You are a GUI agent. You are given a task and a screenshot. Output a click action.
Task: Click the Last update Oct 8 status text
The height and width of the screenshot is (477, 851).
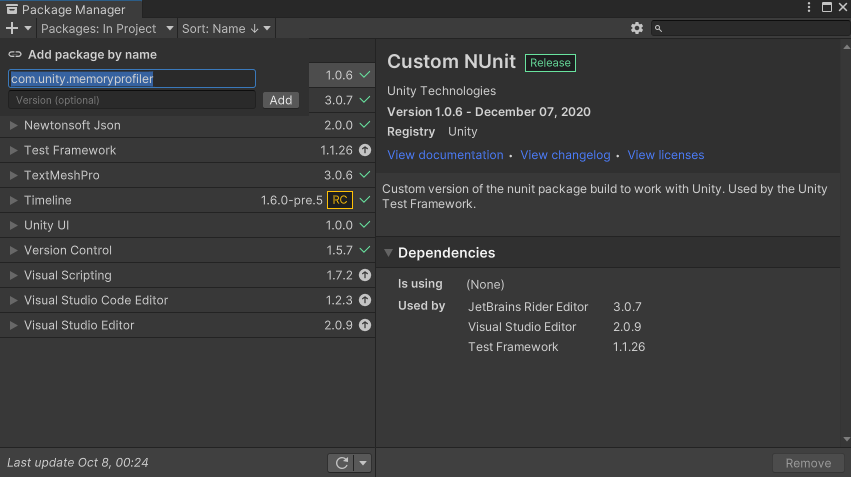78,463
